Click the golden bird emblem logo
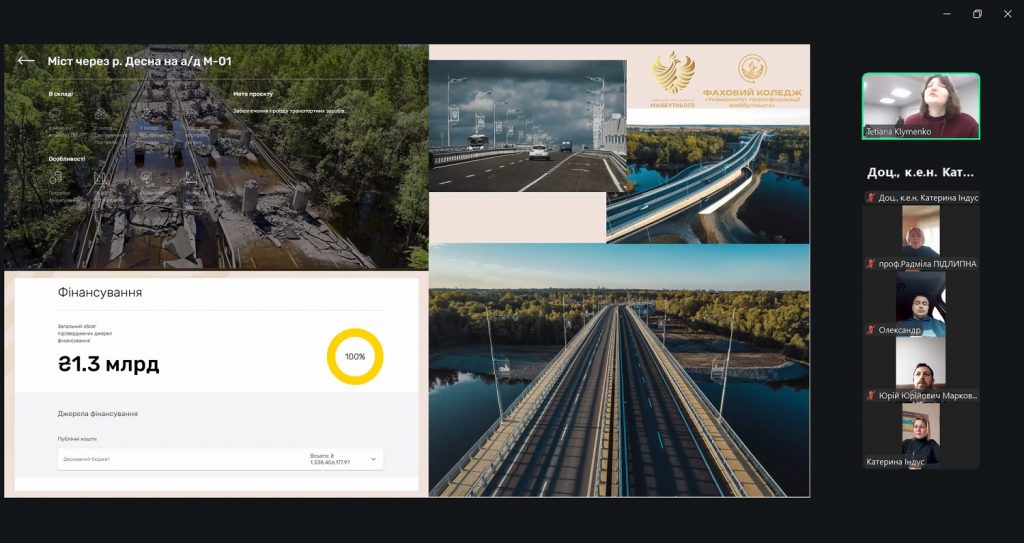The image size is (1024, 543). point(674,75)
